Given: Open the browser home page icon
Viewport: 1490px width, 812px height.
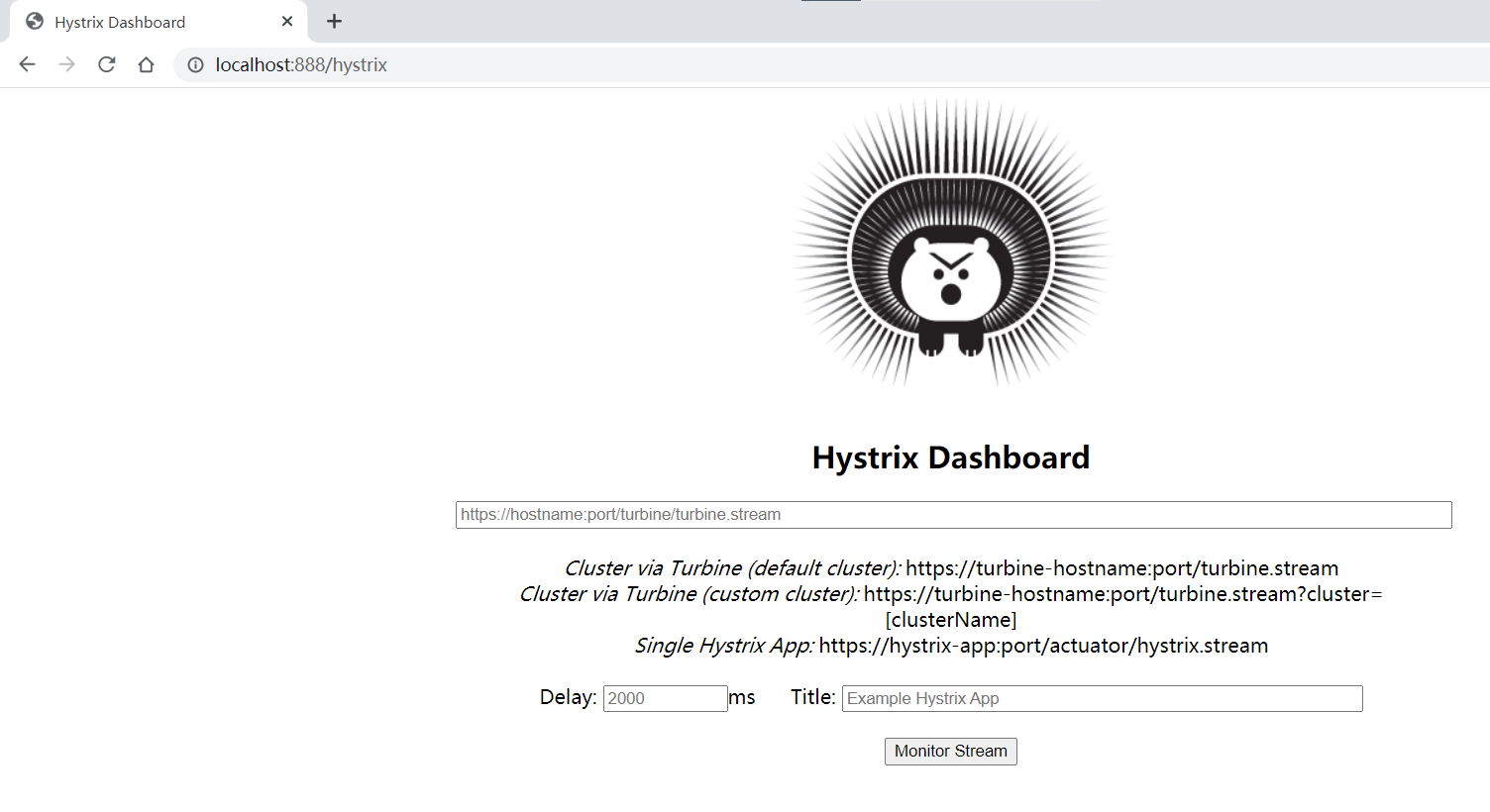Looking at the screenshot, I should [146, 64].
